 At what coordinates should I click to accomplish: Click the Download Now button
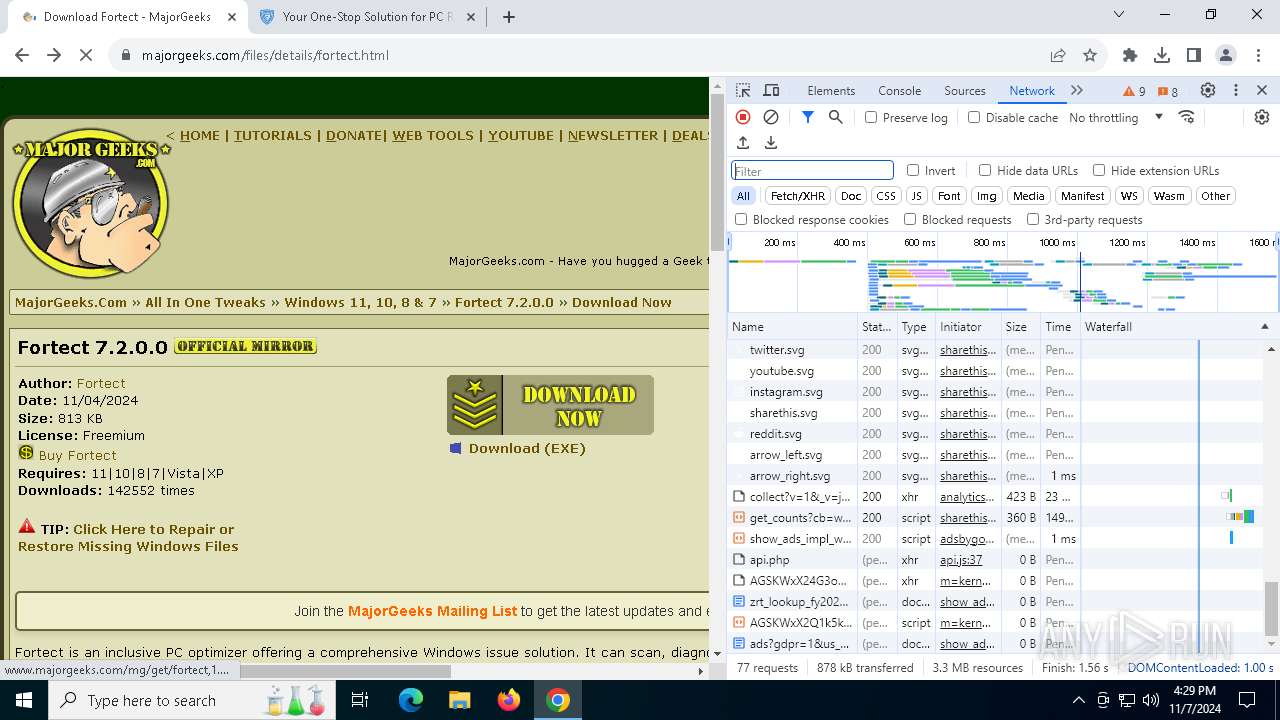coord(550,405)
